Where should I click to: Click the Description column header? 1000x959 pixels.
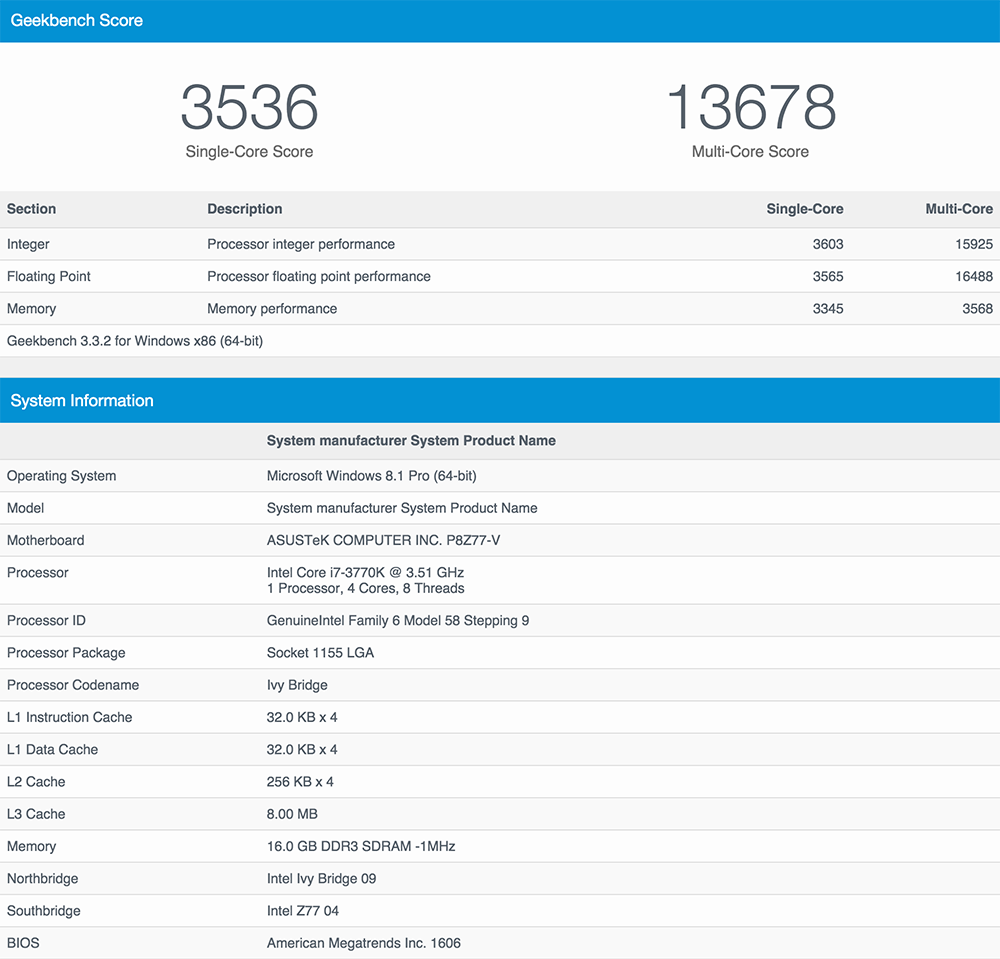pyautogui.click(x=245, y=209)
